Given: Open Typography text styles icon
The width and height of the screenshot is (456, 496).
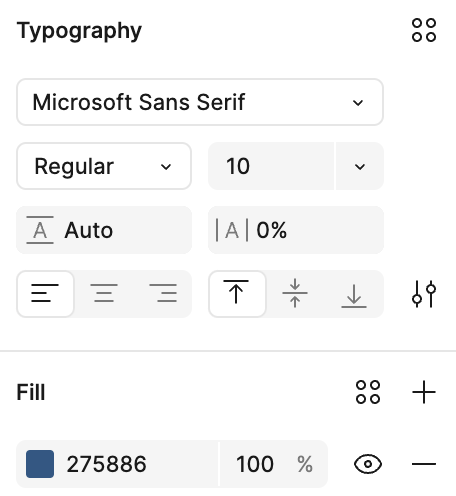Looking at the screenshot, I should [x=424, y=30].
